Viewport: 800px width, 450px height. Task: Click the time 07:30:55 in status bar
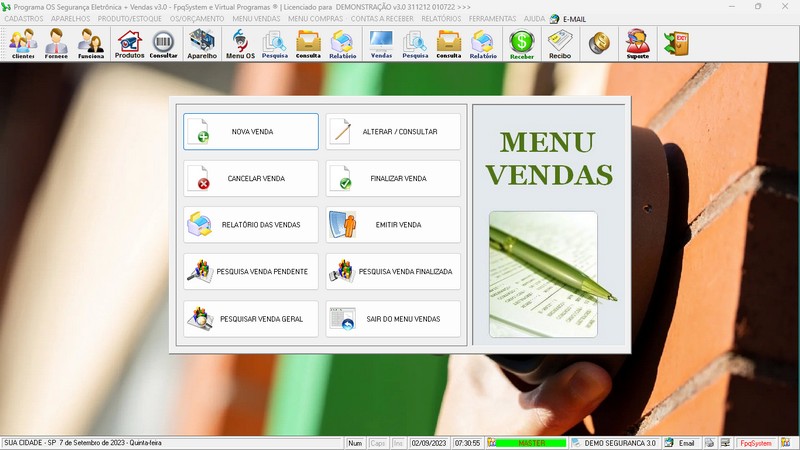467,443
